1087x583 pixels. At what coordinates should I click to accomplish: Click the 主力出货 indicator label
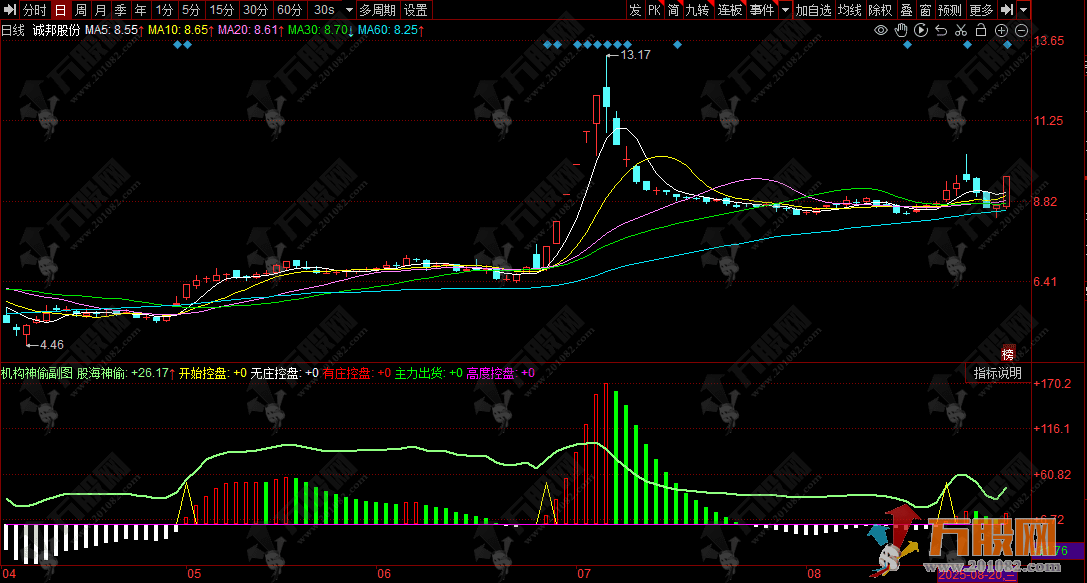(x=419, y=373)
